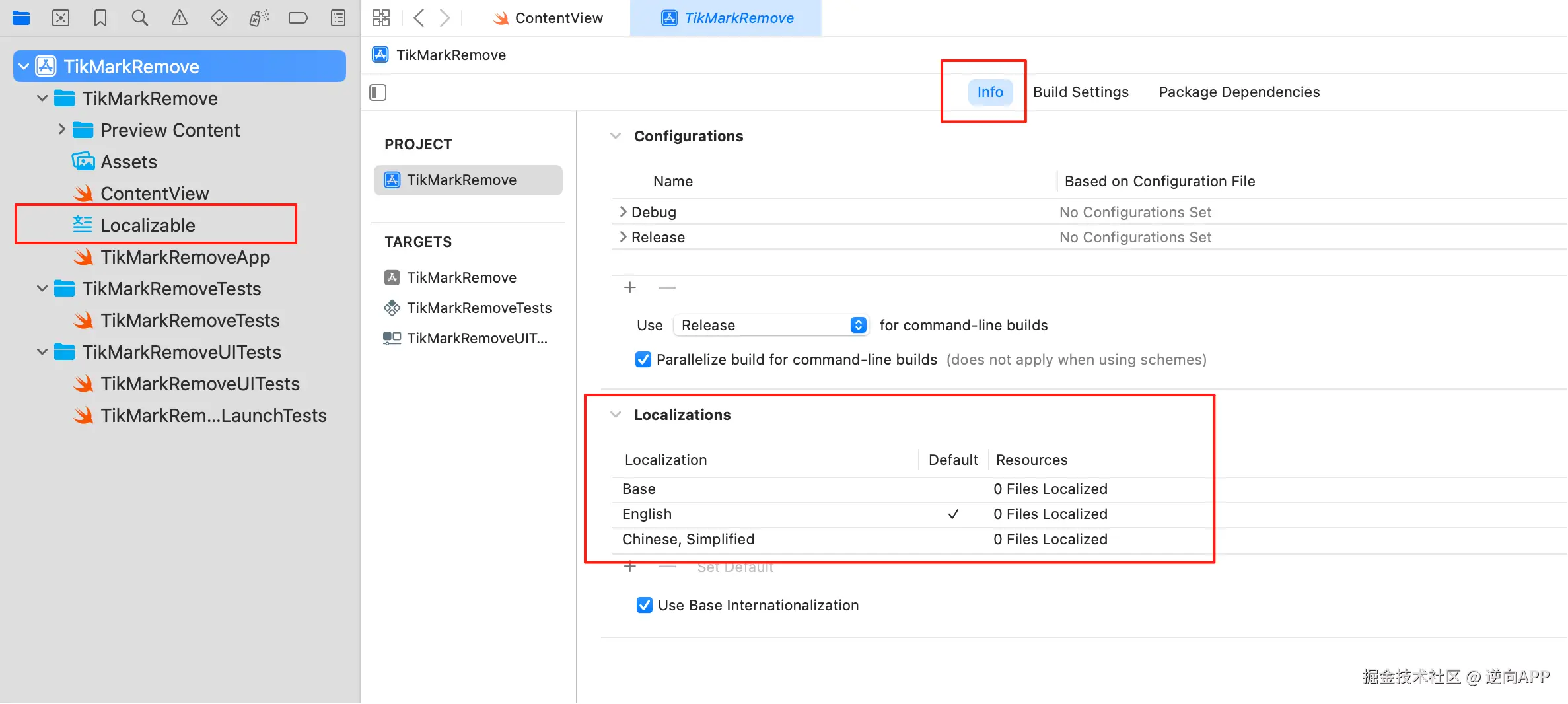Collapse the Localizations section
Viewport: 1568px width, 704px height.
616,415
